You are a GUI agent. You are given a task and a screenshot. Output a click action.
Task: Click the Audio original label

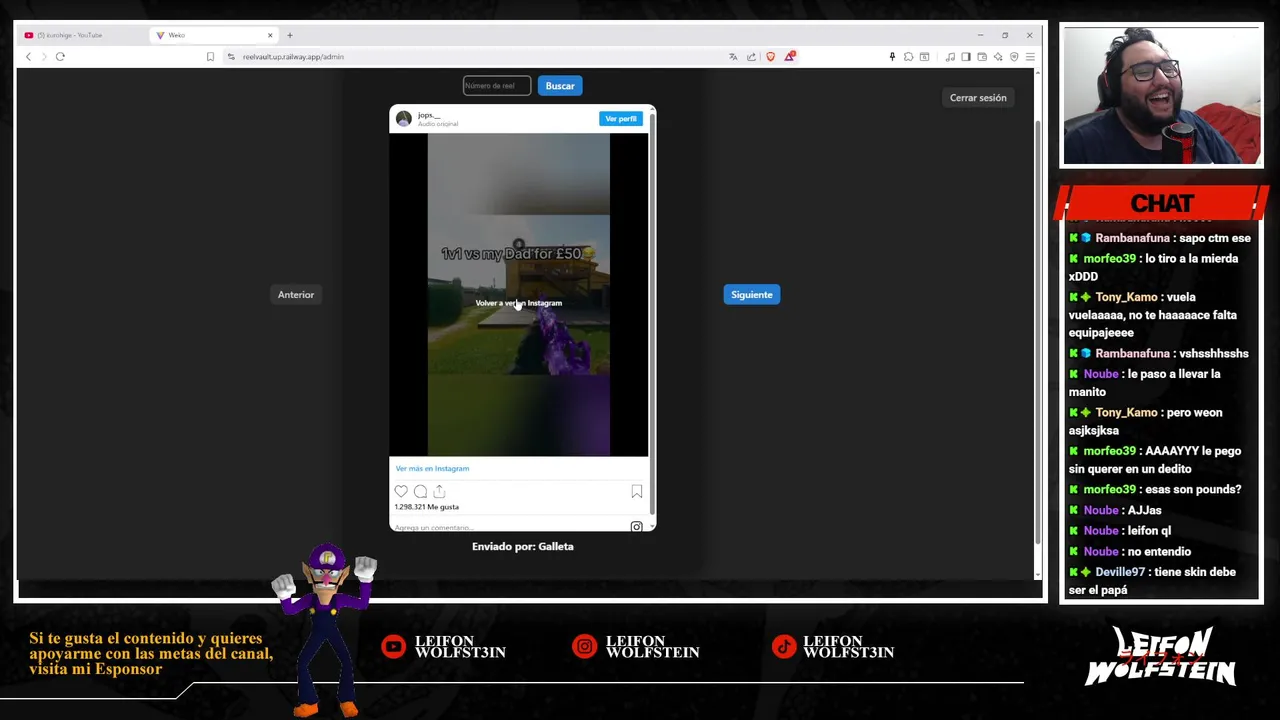pos(438,124)
